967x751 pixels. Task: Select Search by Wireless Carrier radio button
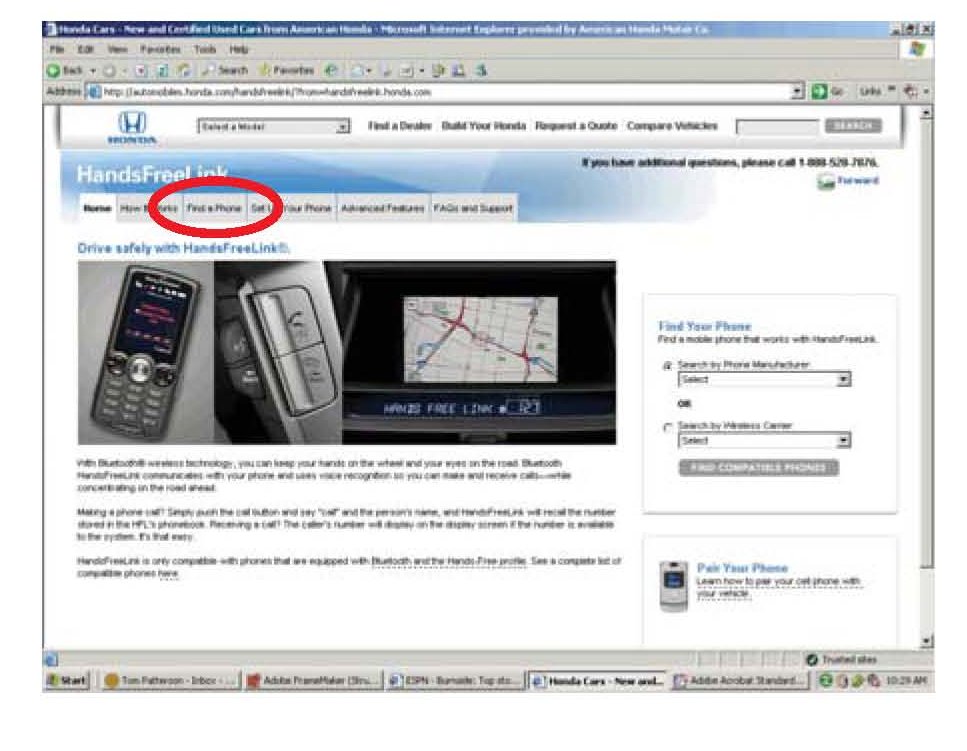pos(667,427)
